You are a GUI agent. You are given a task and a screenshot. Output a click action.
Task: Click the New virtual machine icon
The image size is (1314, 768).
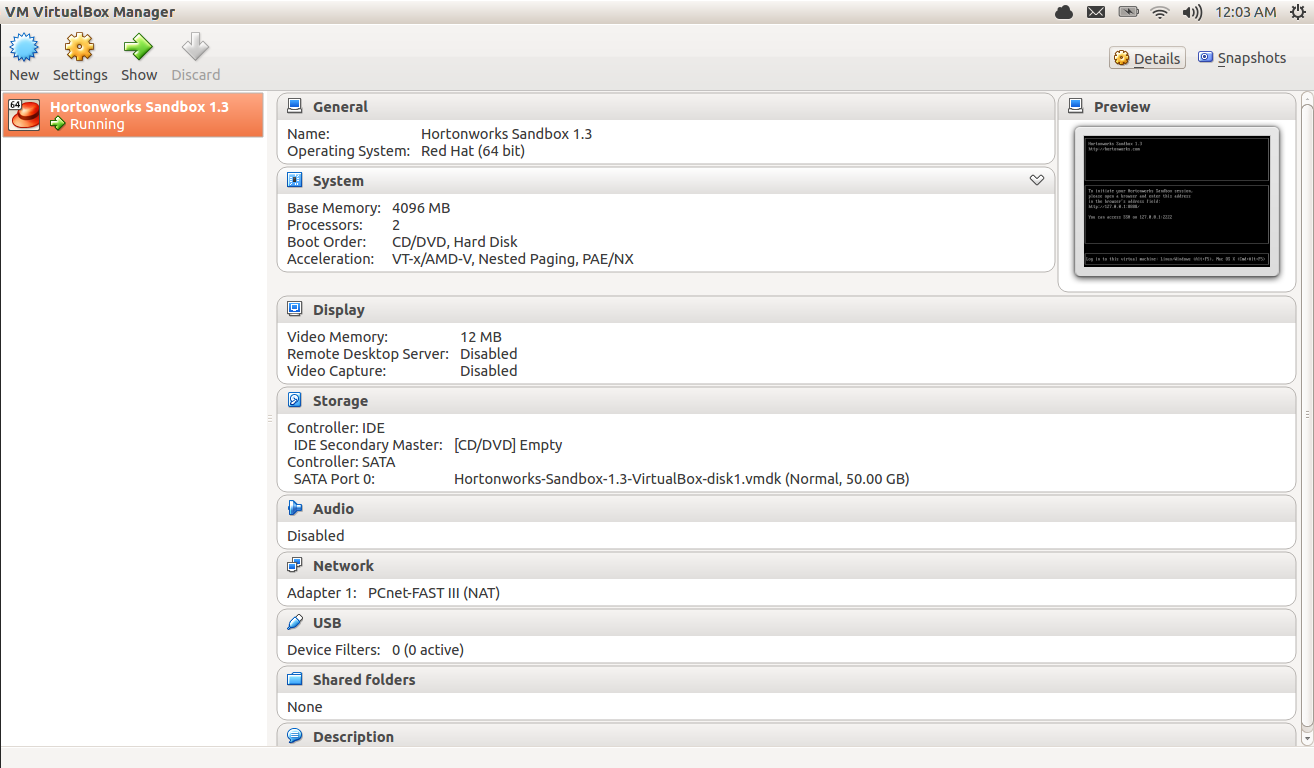tap(24, 47)
